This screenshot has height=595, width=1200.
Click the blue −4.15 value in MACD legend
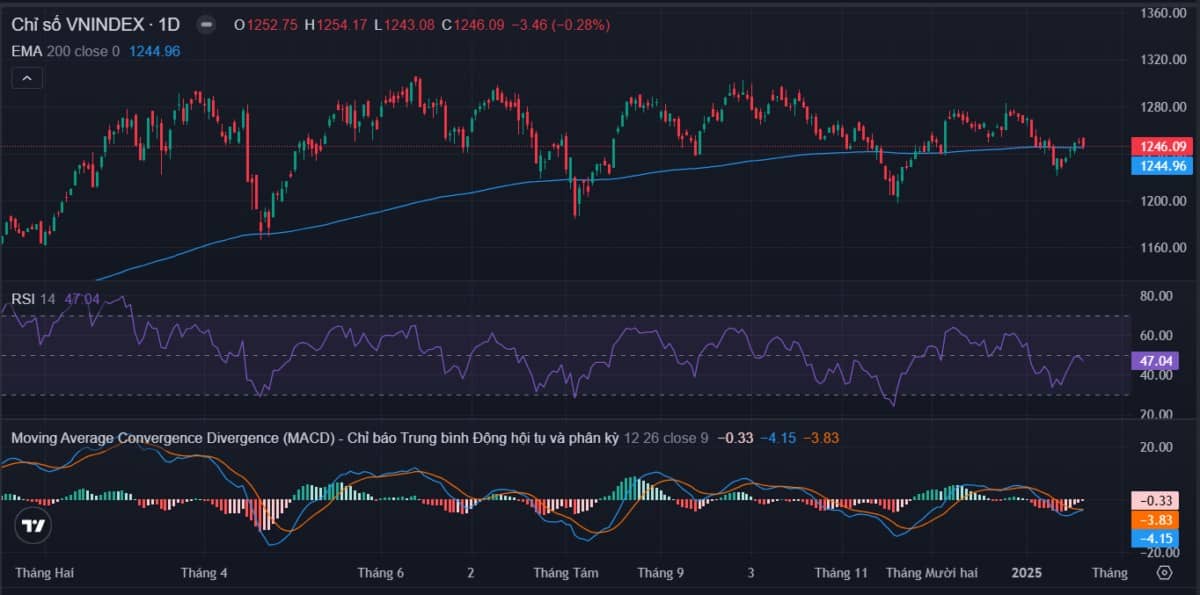(x=778, y=438)
